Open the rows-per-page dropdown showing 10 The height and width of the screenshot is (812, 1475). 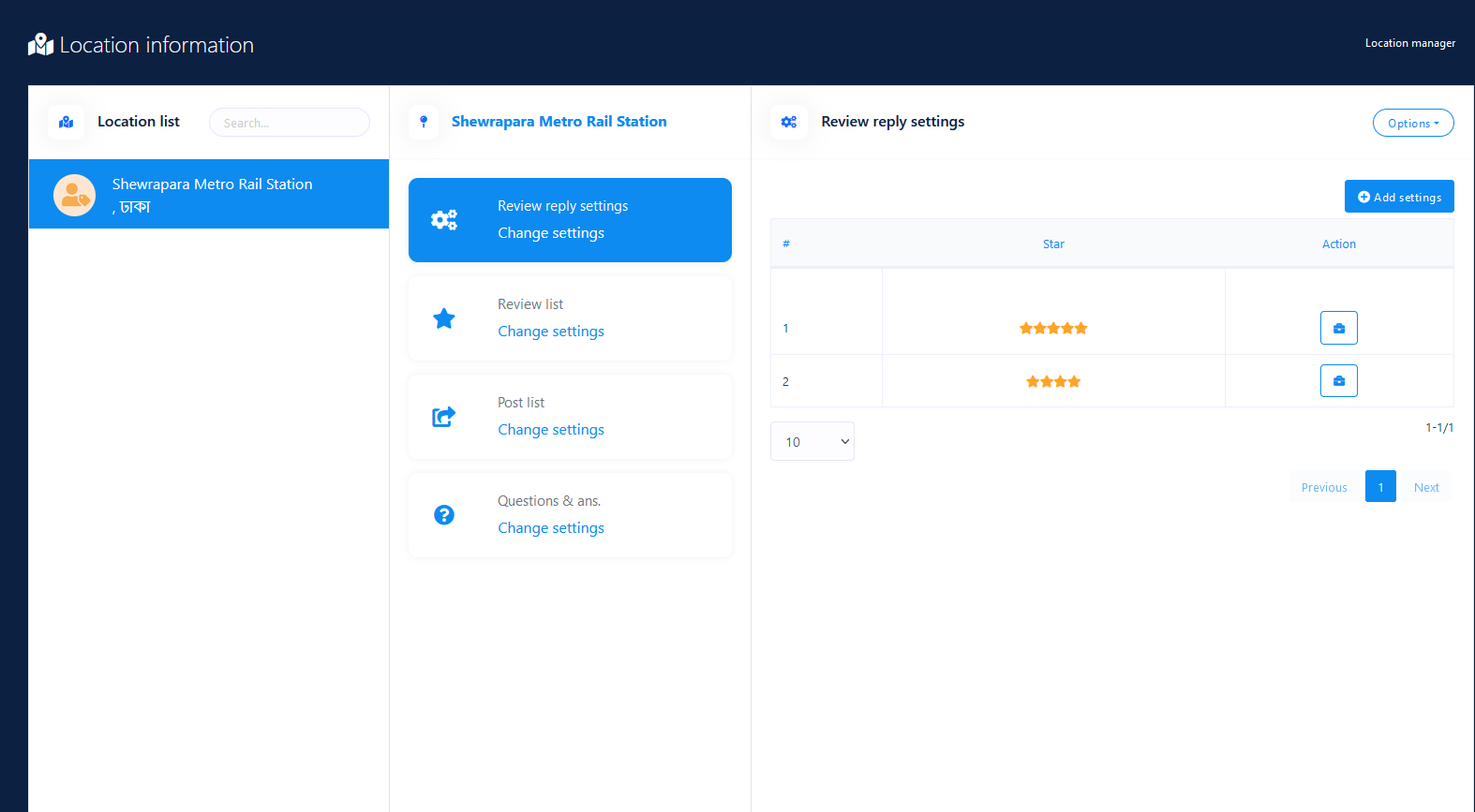pyautogui.click(x=812, y=441)
